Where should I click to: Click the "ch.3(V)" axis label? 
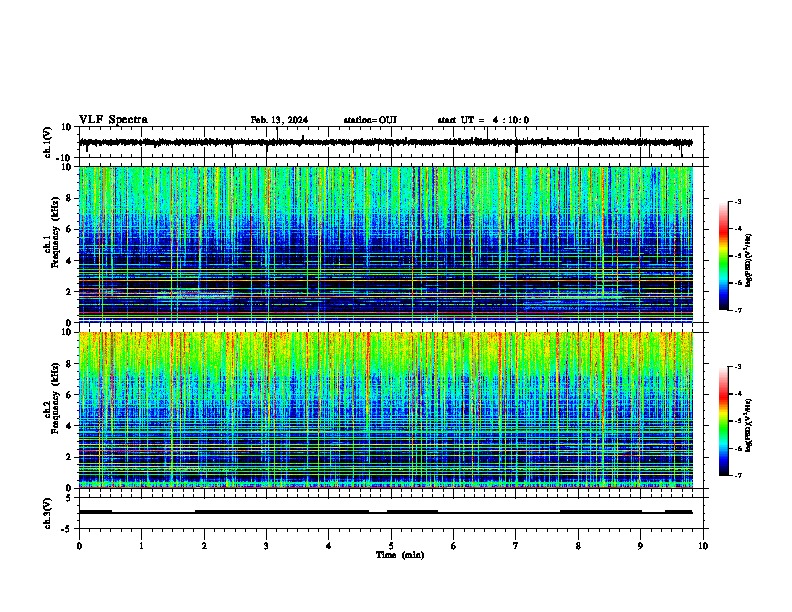click(48, 513)
